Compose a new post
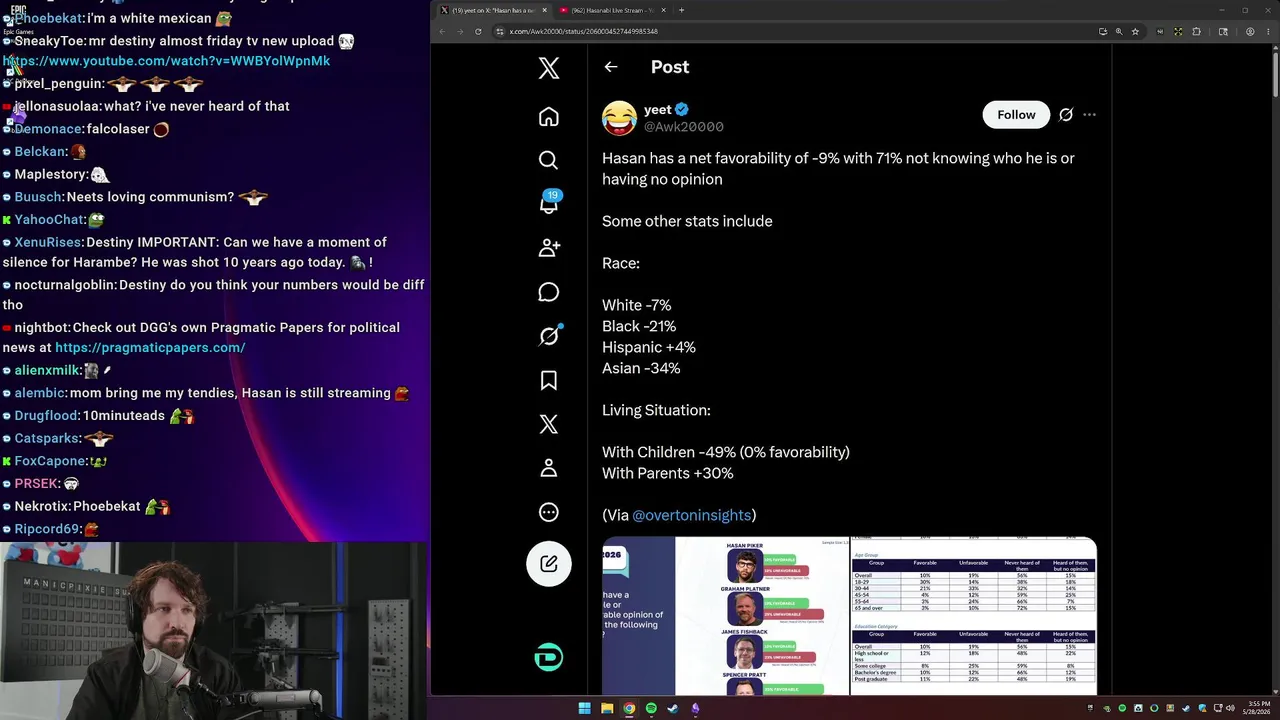This screenshot has height=720, width=1280. coord(549,564)
